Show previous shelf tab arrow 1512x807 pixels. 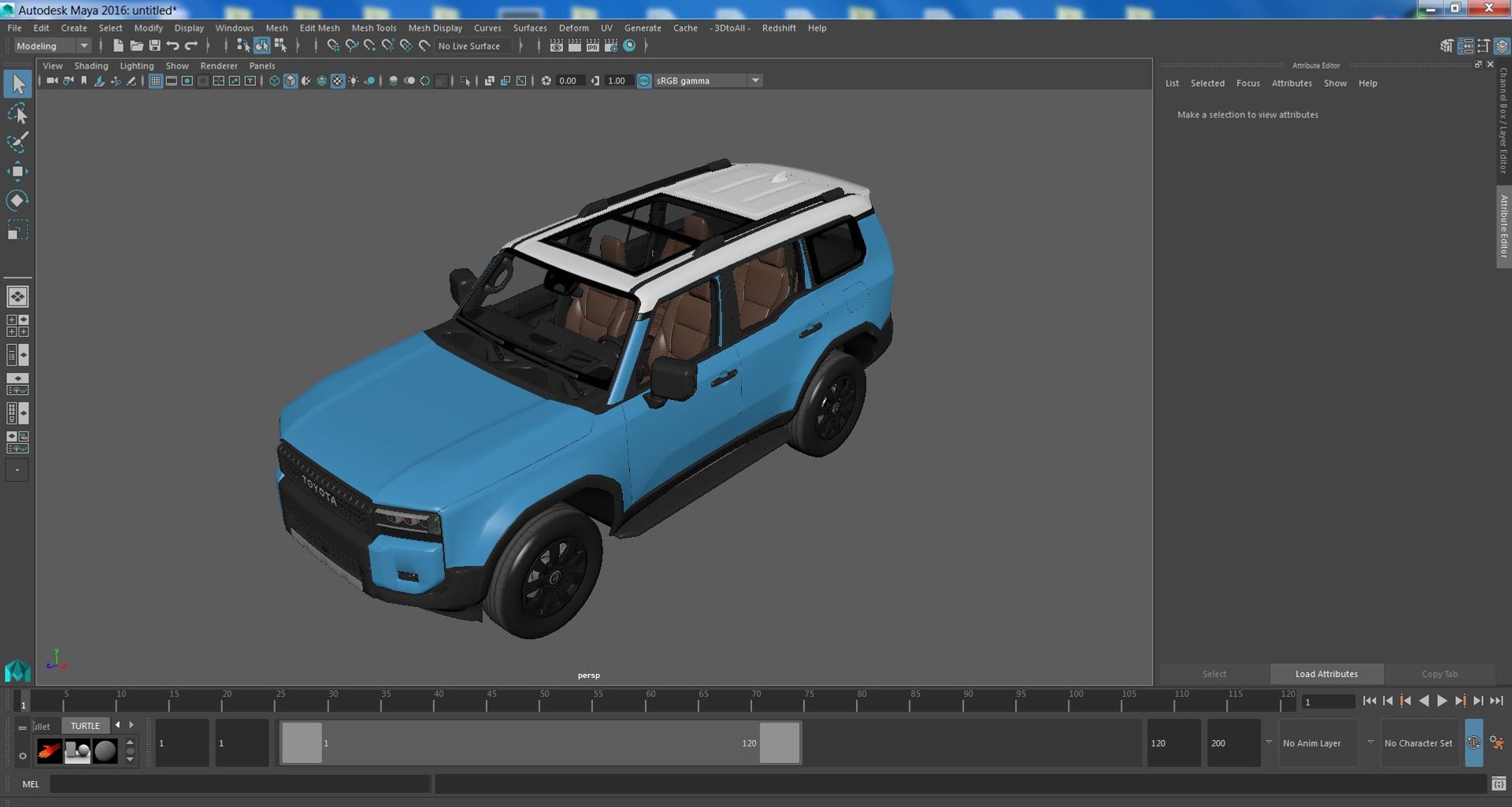point(117,725)
